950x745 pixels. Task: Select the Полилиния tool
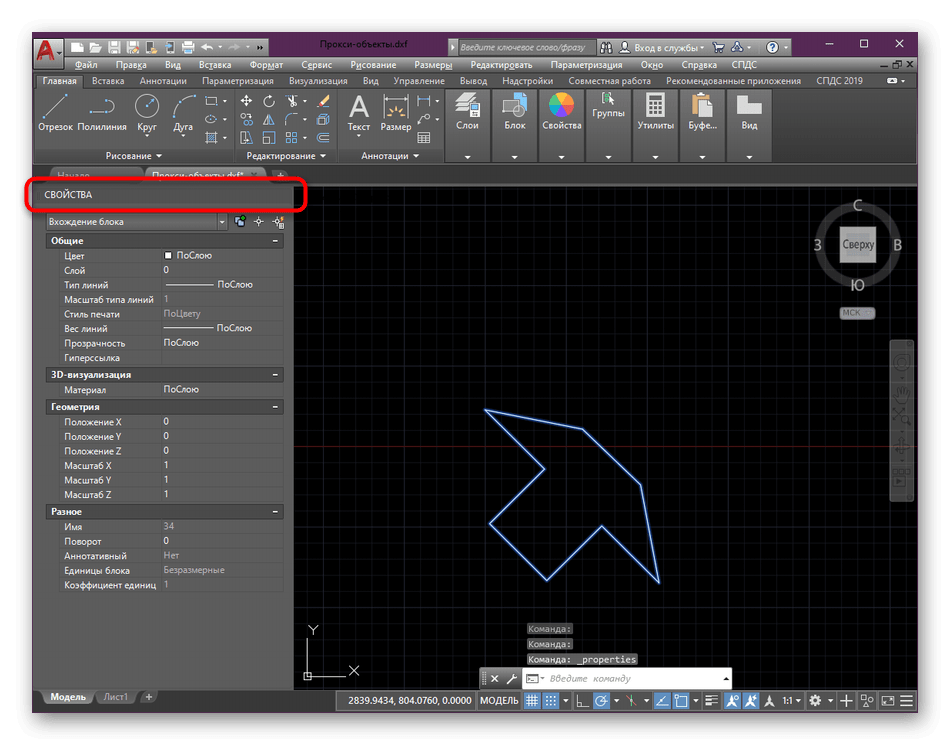102,113
